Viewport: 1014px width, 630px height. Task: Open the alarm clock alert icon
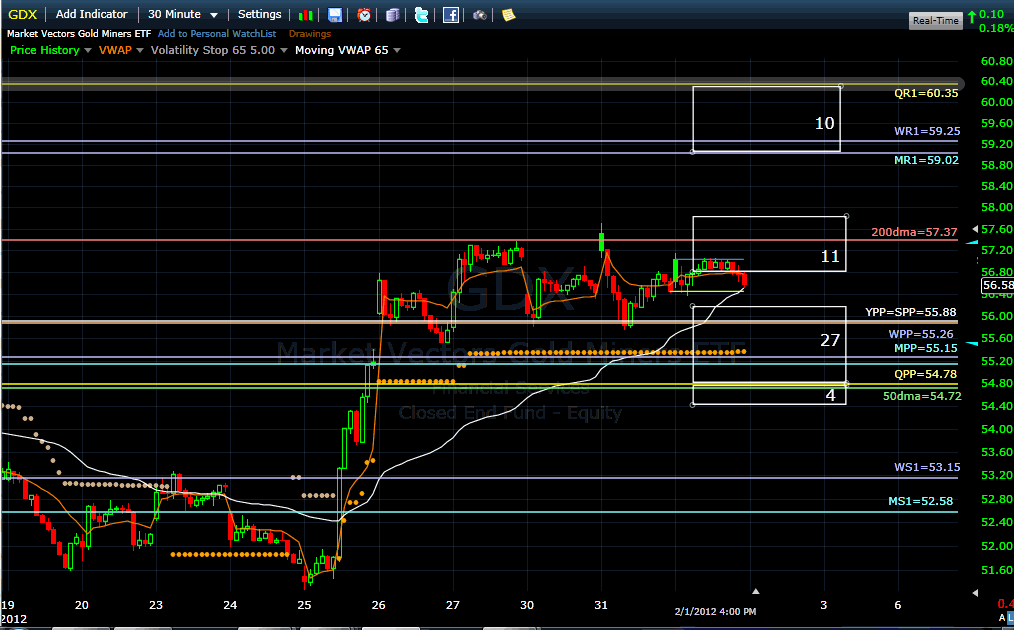tap(364, 15)
